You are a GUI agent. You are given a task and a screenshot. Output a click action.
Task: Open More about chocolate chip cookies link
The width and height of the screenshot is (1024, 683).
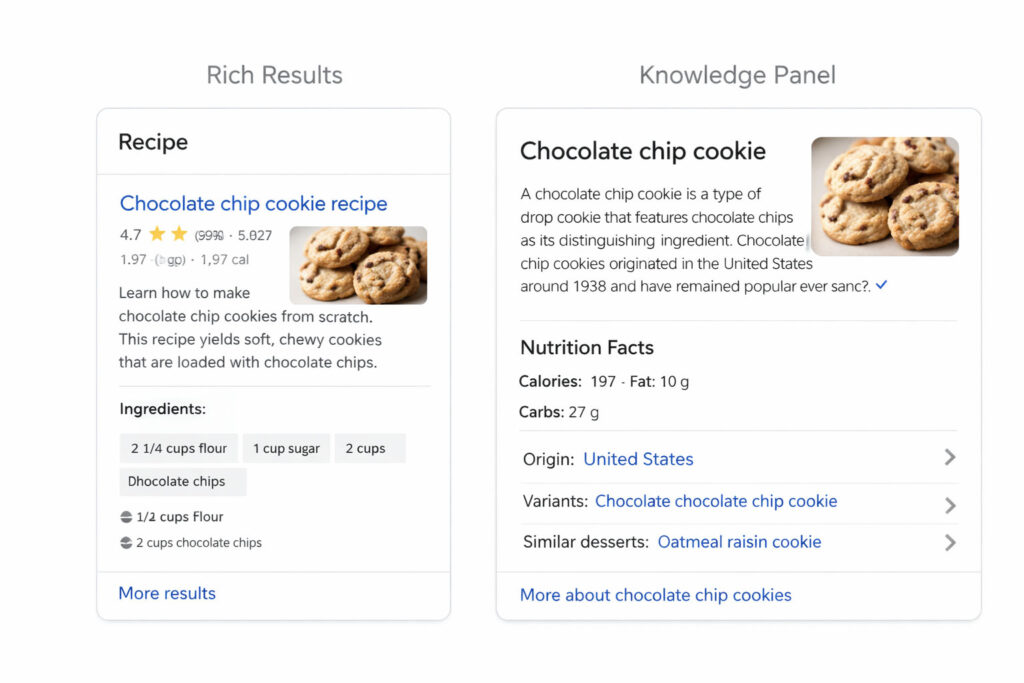pos(655,595)
